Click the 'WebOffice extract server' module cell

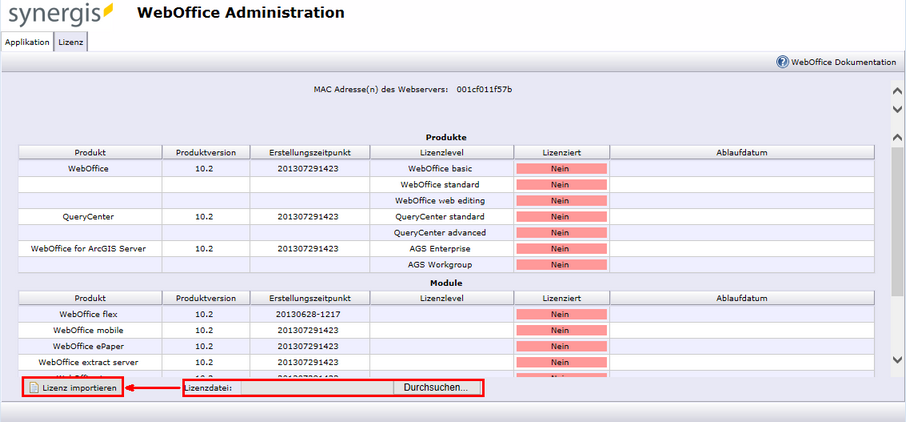point(90,362)
